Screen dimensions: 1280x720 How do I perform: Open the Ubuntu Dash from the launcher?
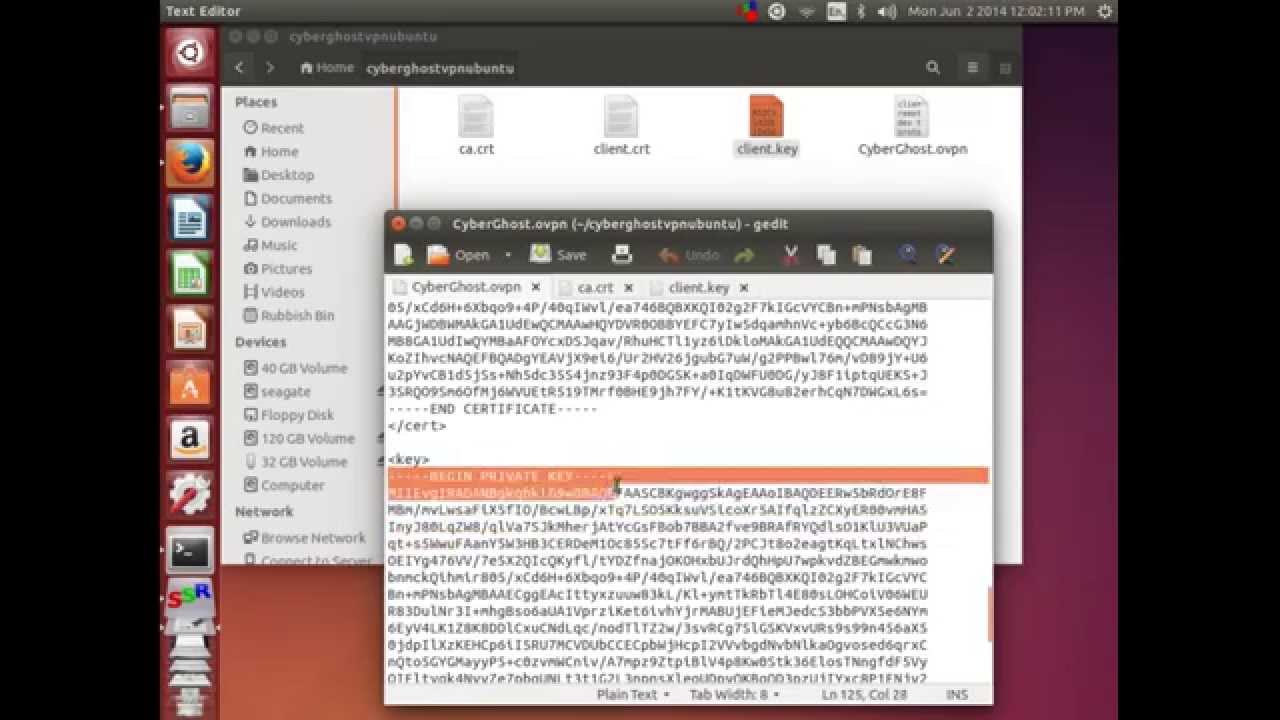tap(190, 53)
